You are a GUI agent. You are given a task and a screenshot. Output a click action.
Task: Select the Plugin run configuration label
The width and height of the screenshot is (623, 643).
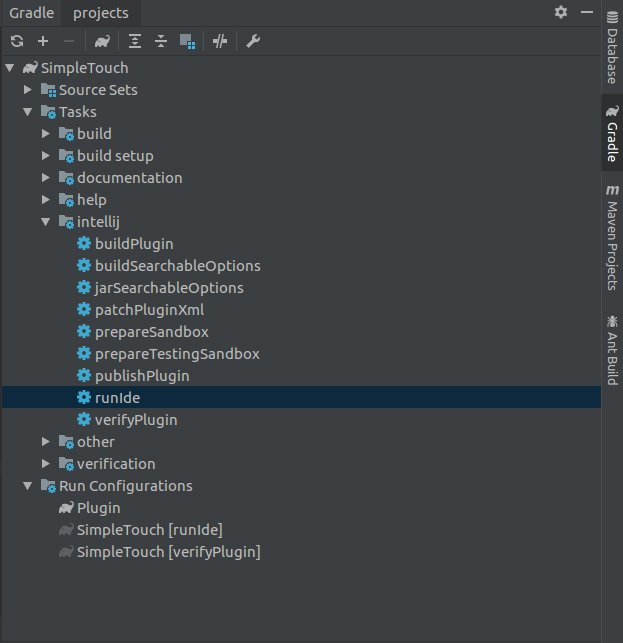98,508
